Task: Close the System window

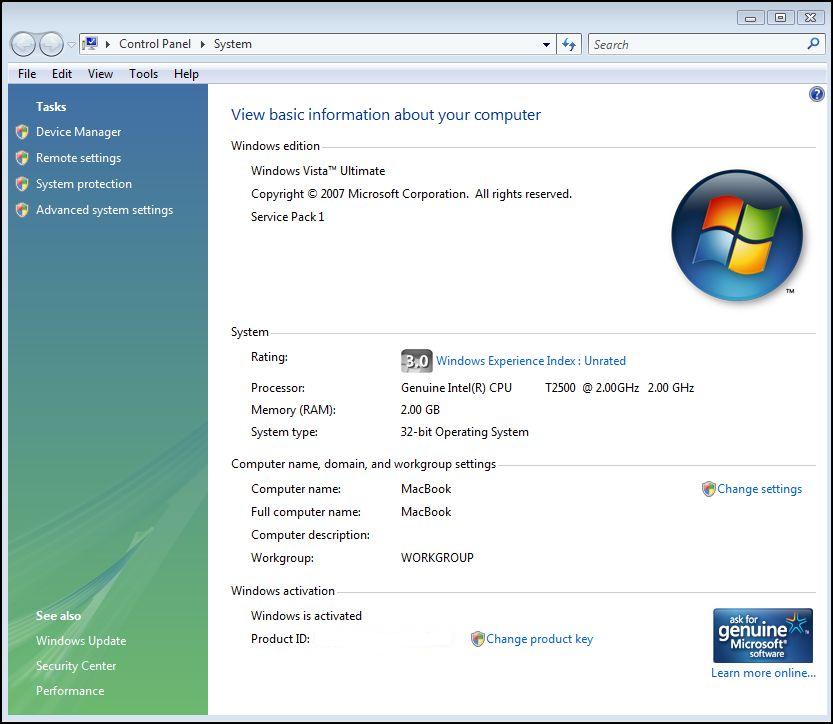Action: pyautogui.click(x=810, y=18)
